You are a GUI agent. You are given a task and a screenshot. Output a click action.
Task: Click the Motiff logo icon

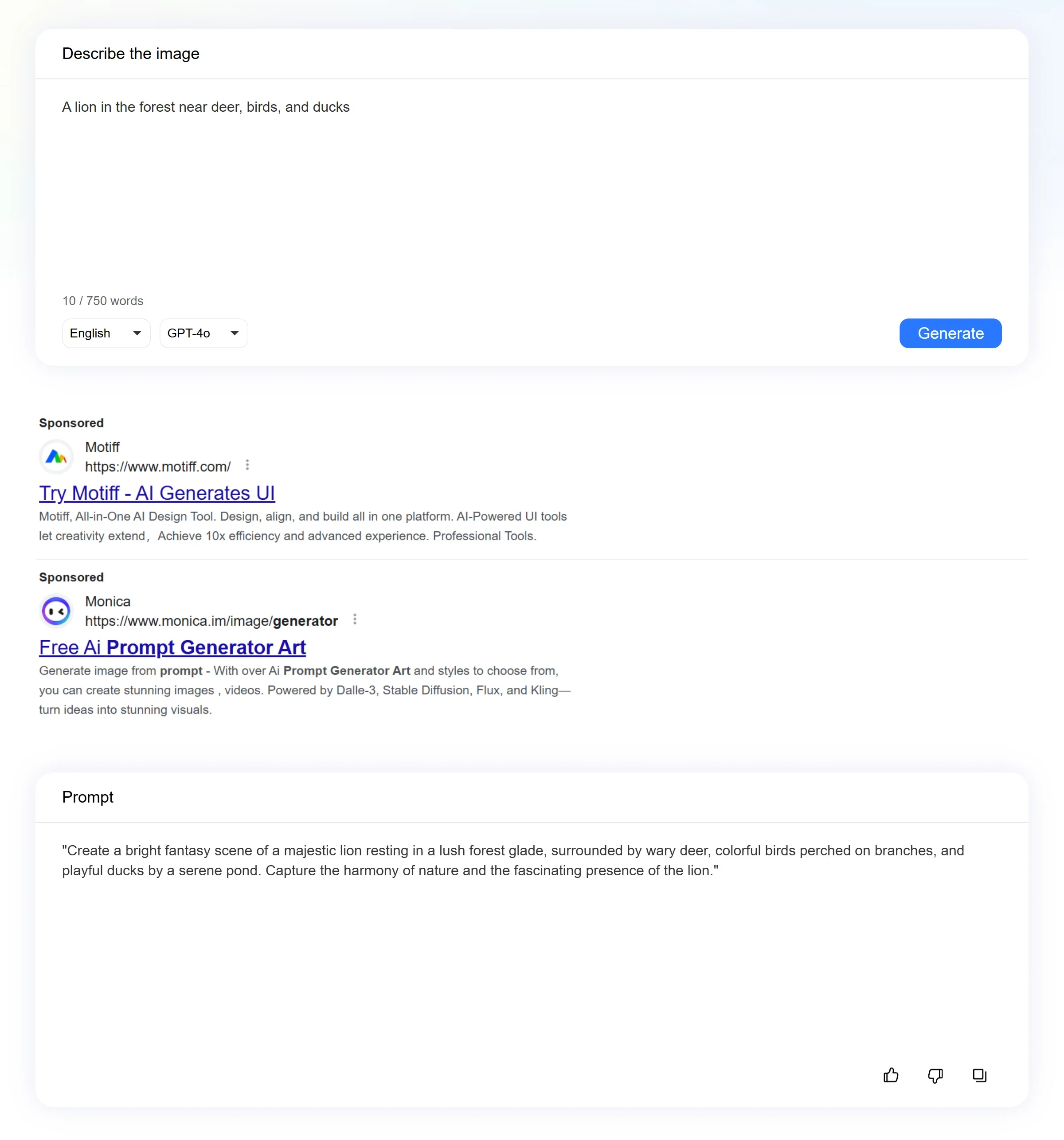click(x=56, y=457)
